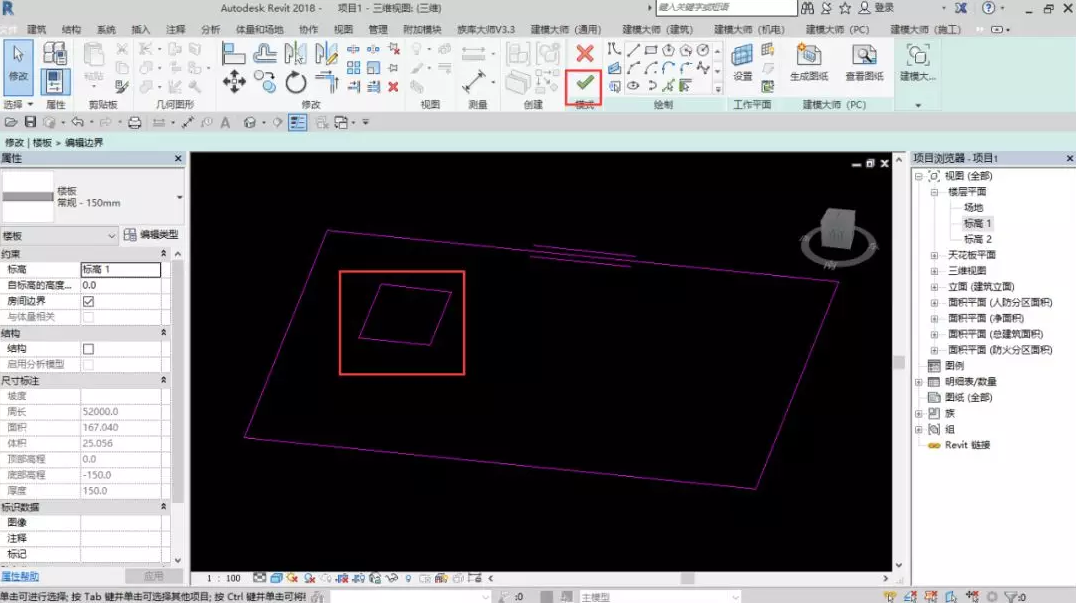Open the Manage (管理) ribbon tab
Viewport: 1076px width, 603px height.
(x=378, y=29)
